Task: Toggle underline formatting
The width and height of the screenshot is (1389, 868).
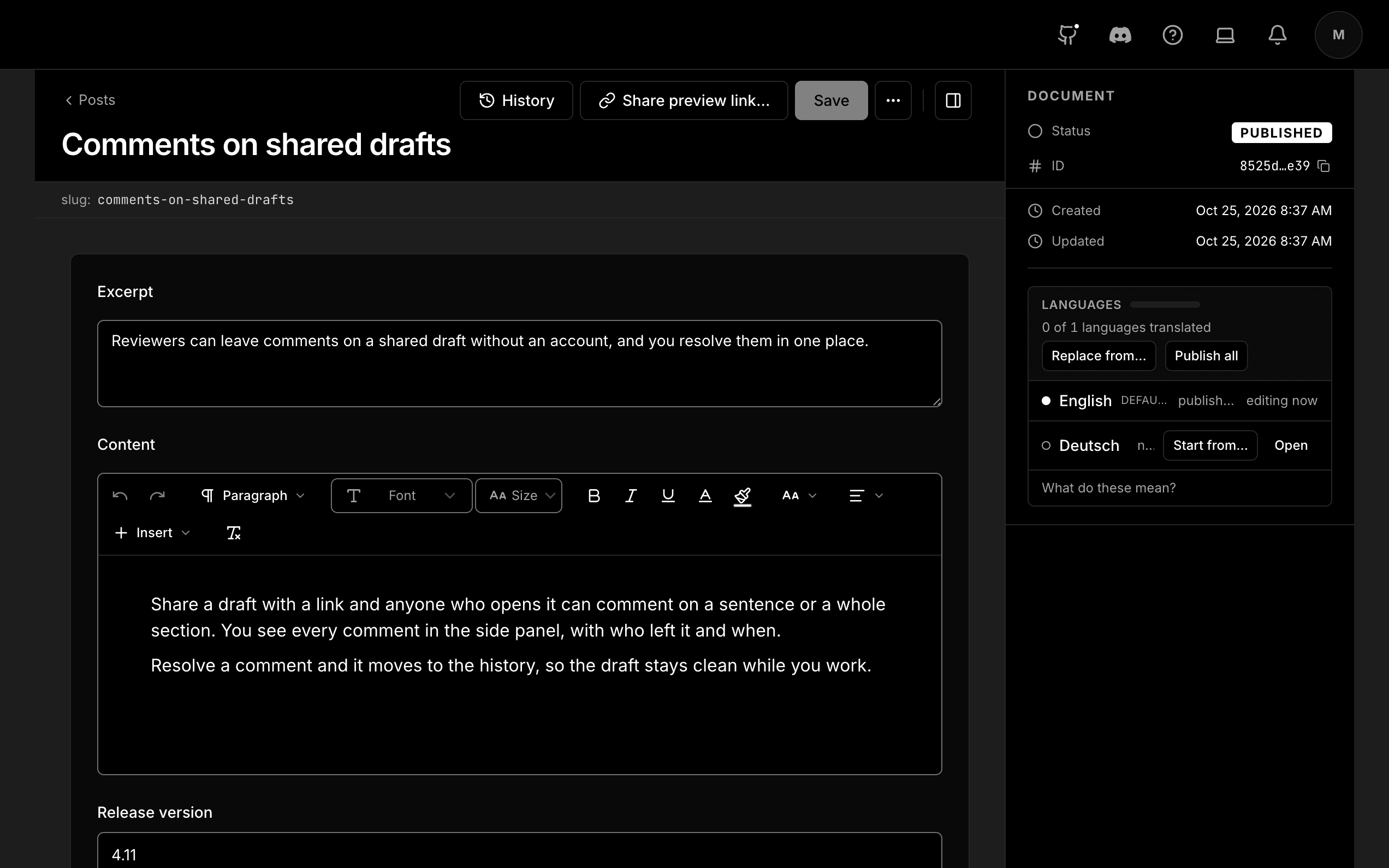Action: tap(668, 496)
